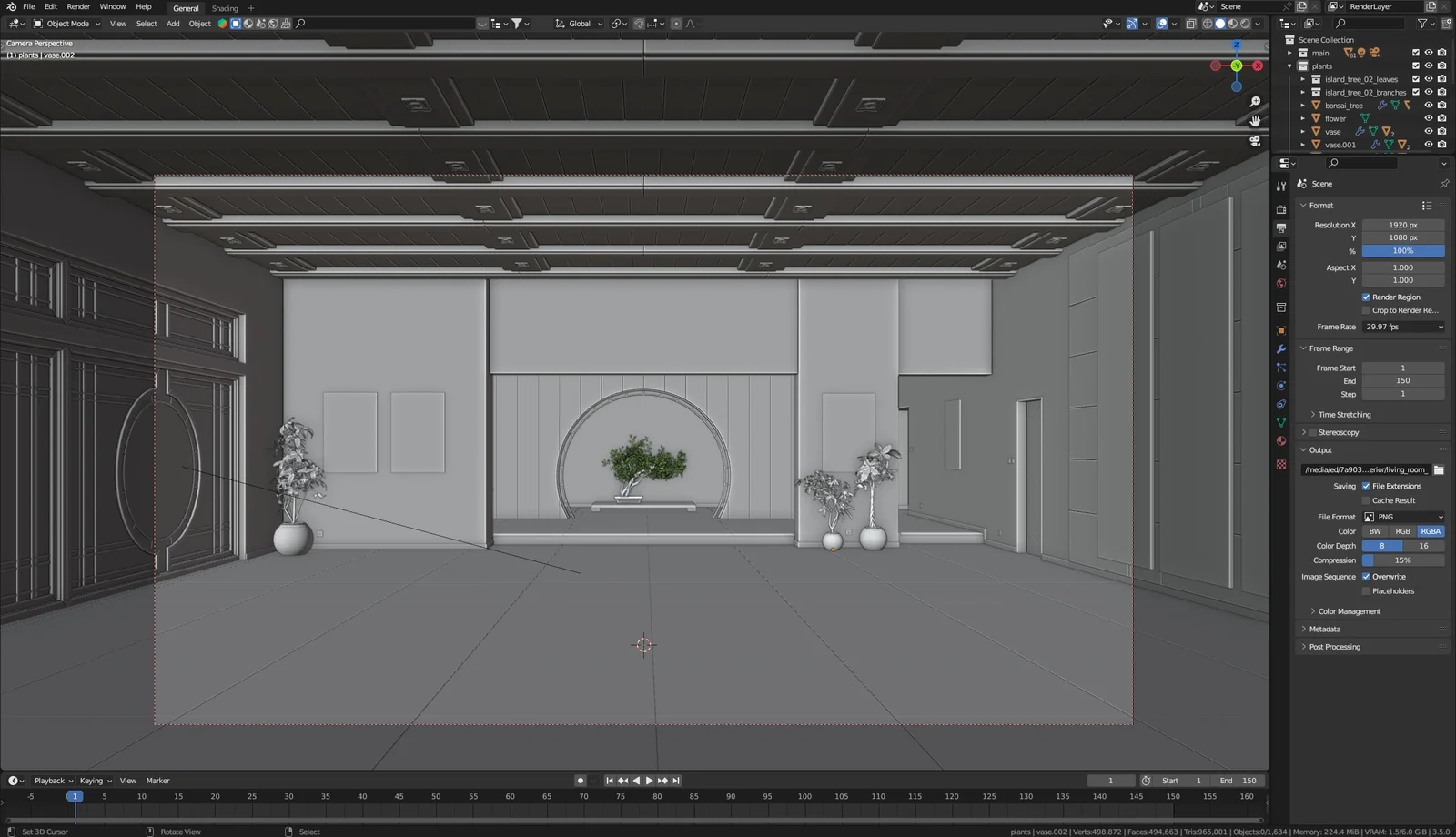This screenshot has width=1456, height=837.
Task: Switch to the Shading workspace tab
Action: 224,8
